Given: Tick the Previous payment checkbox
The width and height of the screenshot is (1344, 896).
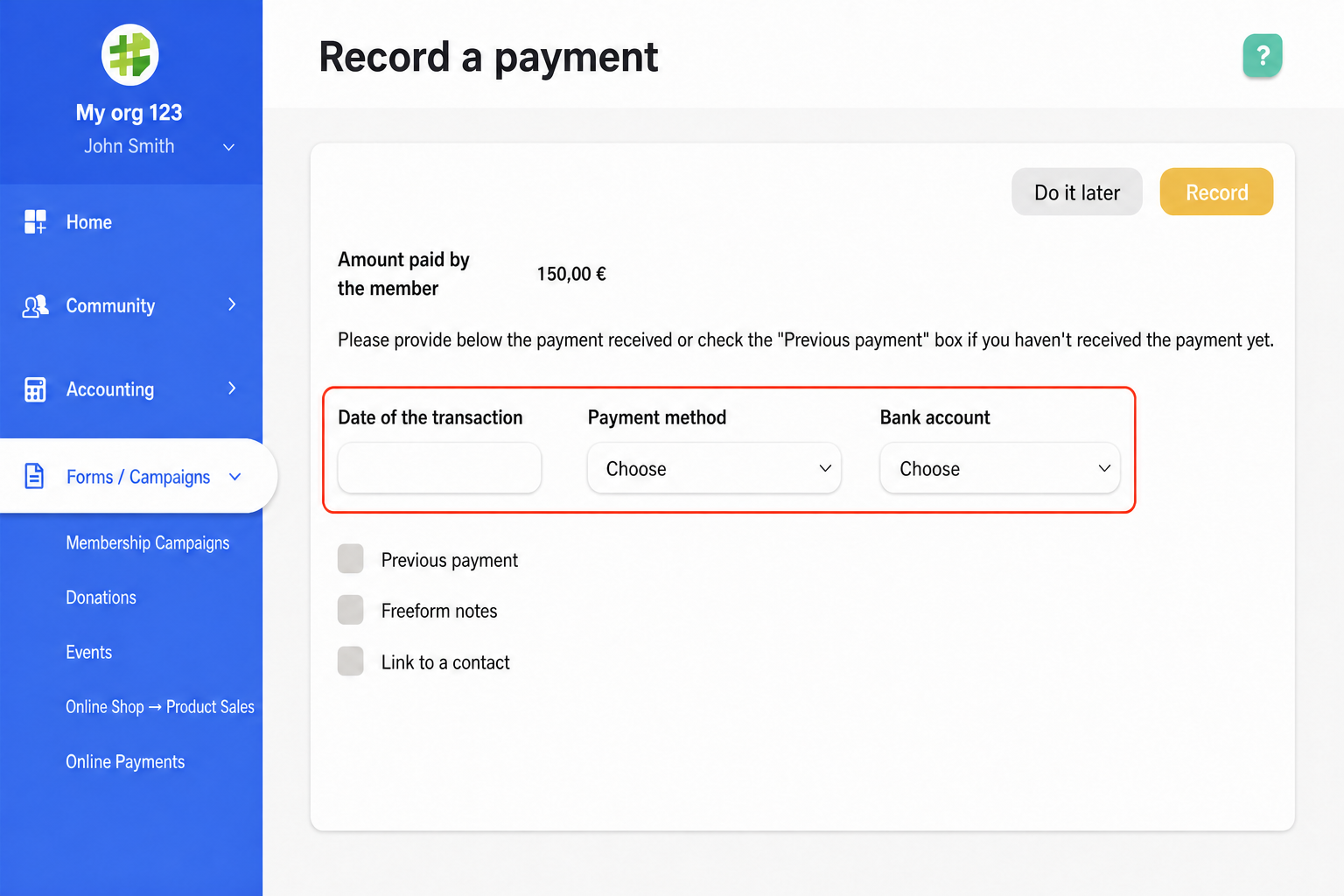Looking at the screenshot, I should [351, 558].
